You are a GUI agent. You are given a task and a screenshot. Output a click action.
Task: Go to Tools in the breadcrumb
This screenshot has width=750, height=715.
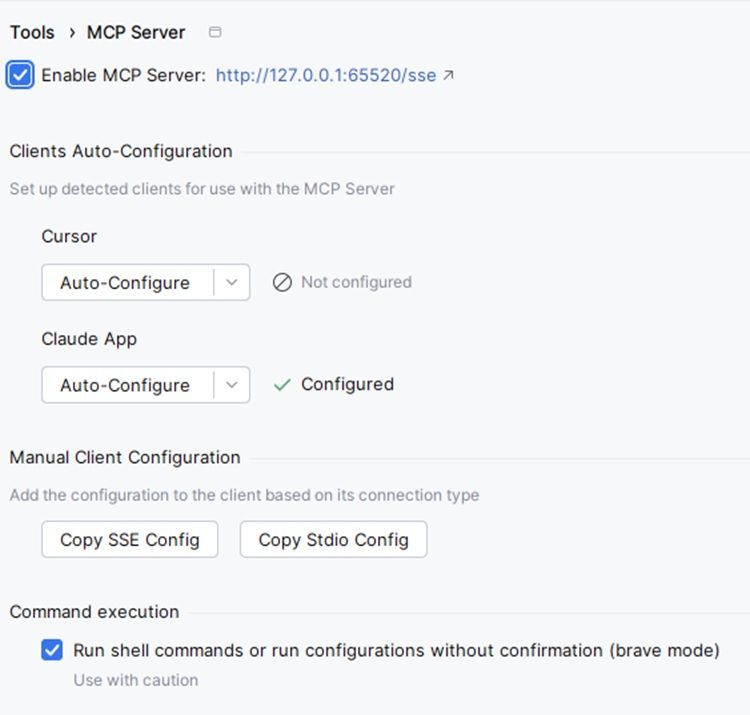32,32
